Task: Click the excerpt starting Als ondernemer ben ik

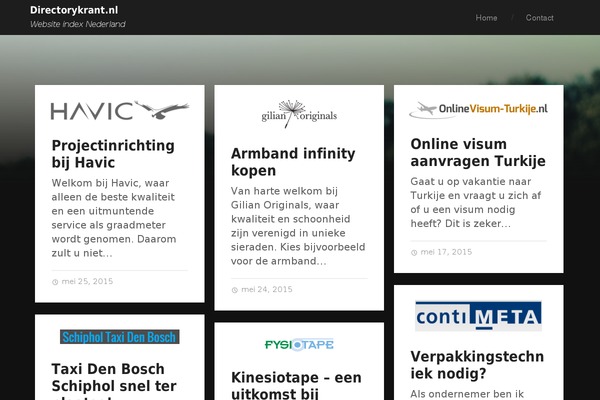Action: pyautogui.click(x=467, y=394)
